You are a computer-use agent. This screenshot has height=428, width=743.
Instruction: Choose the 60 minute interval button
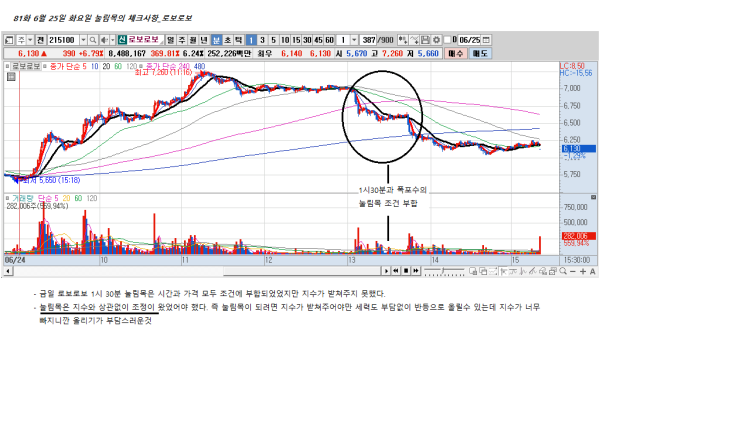pyautogui.click(x=329, y=40)
